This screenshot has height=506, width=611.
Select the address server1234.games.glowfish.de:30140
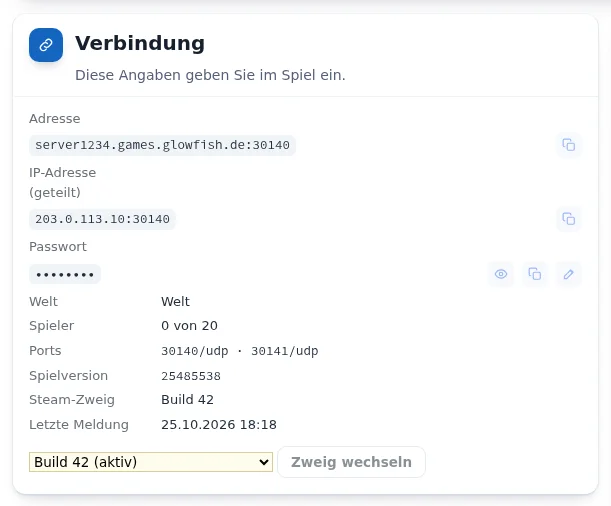click(x=162, y=145)
